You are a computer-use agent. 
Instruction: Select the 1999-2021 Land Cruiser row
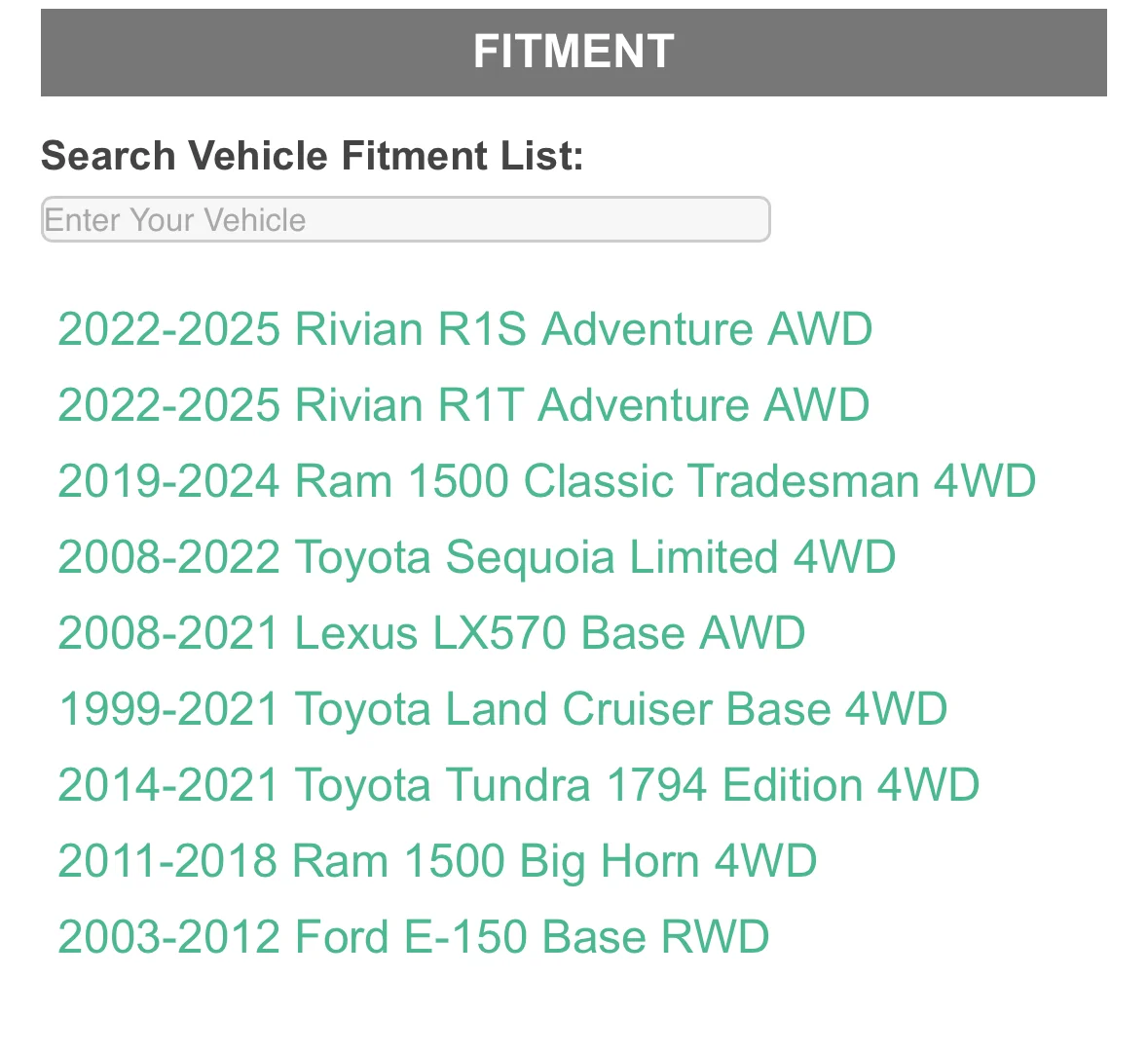pyautogui.click(x=502, y=709)
